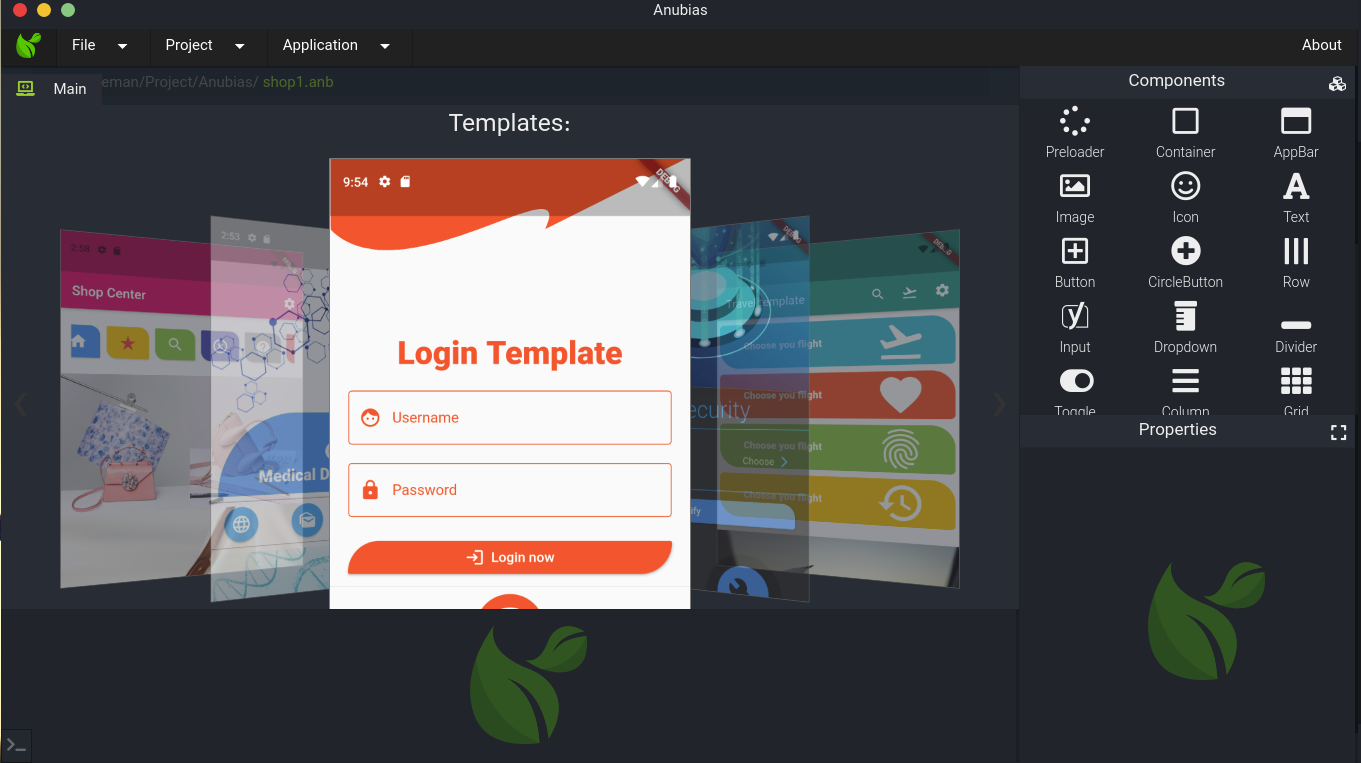Select the Toggle switch component
This screenshot has height=763, width=1361.
1076,381
